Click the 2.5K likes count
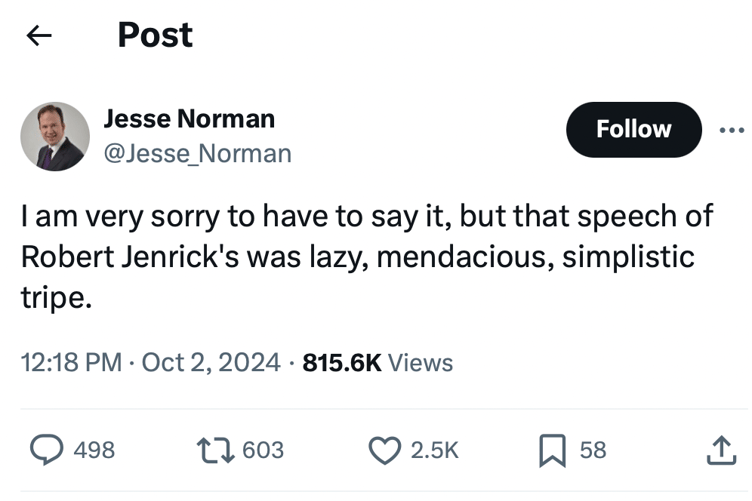 click(x=435, y=451)
